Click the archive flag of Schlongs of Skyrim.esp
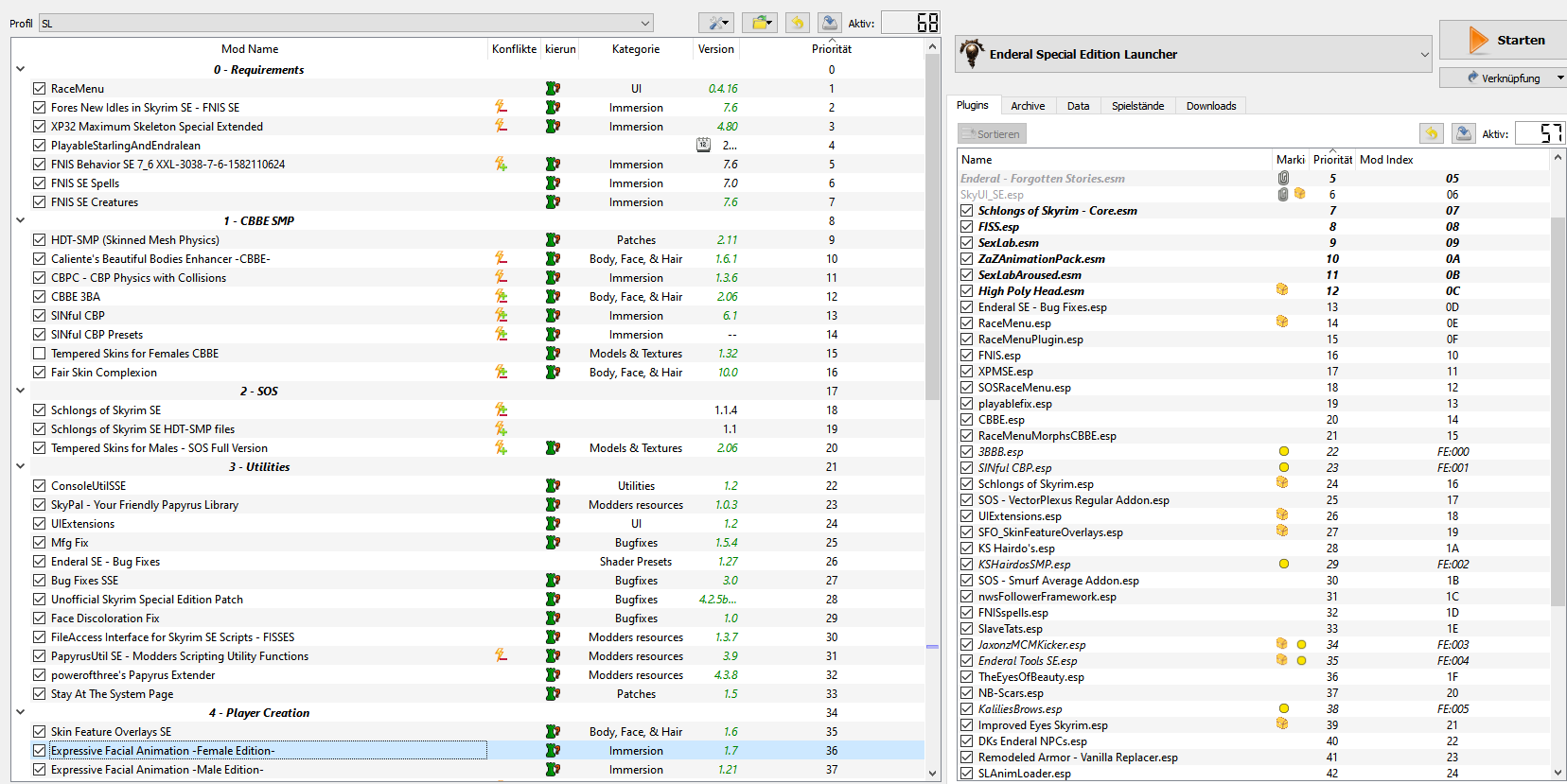This screenshot has width=1567, height=784. pyautogui.click(x=1282, y=483)
